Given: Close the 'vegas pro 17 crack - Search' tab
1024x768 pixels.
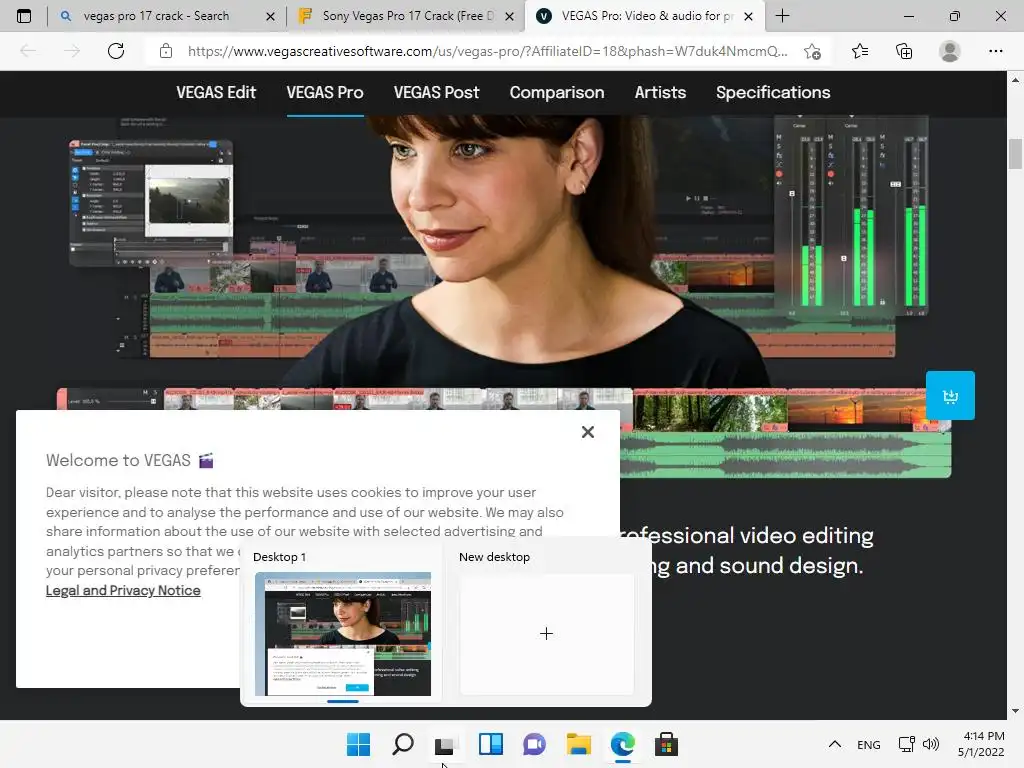Looking at the screenshot, I should [270, 16].
